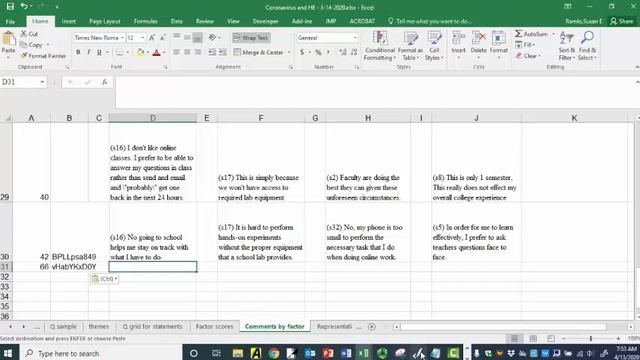
Task: Apply accounting dollar format
Action: (302, 52)
